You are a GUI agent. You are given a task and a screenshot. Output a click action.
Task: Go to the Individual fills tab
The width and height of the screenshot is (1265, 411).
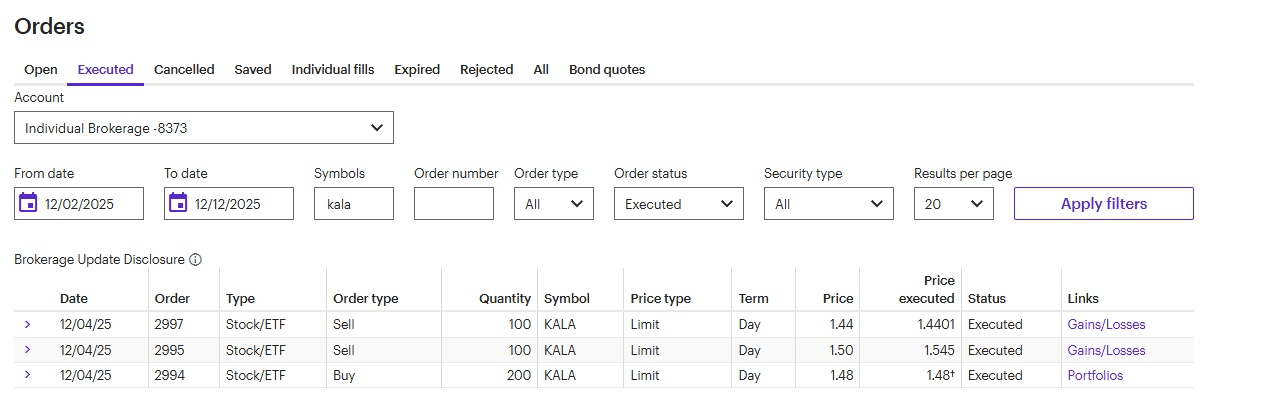tap(333, 70)
